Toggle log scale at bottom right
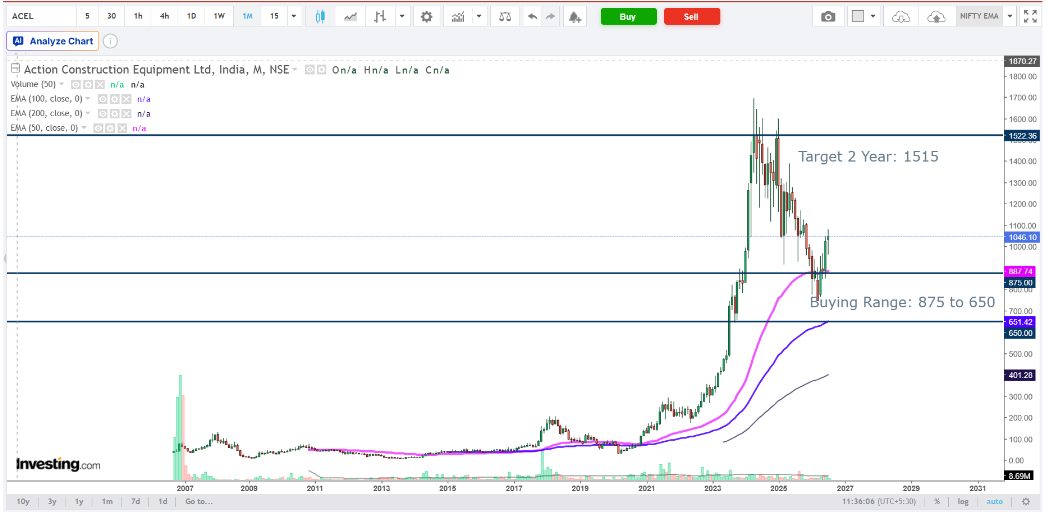This screenshot has height=523, width=1049. click(x=963, y=502)
